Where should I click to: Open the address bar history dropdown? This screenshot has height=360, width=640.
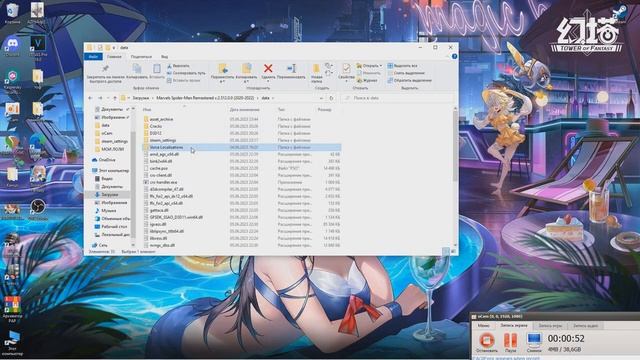pos(321,98)
